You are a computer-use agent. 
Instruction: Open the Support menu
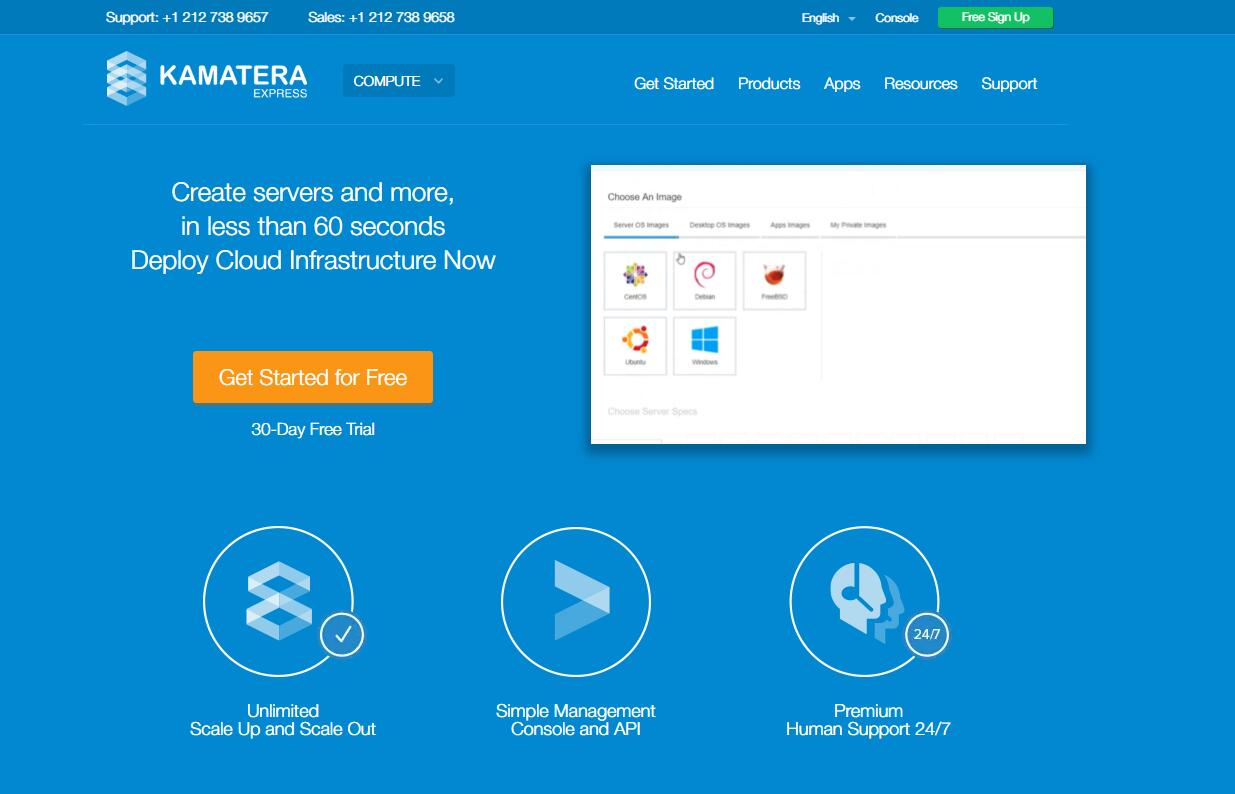(x=1009, y=84)
